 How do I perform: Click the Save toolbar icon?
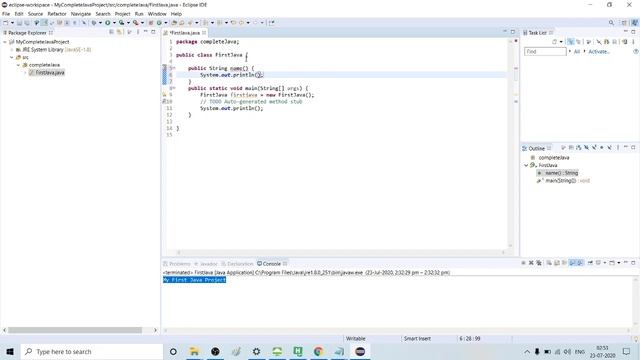(19, 23)
